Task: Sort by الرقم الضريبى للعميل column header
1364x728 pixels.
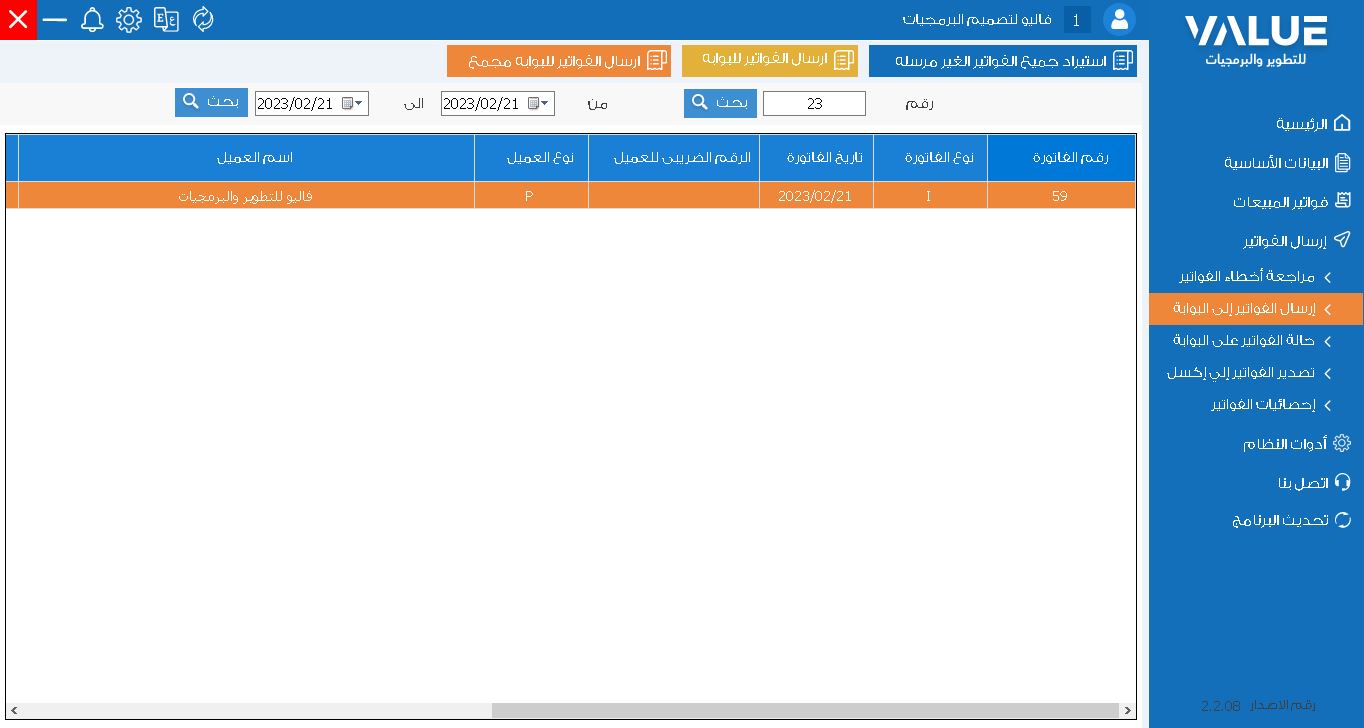Action: coord(674,158)
